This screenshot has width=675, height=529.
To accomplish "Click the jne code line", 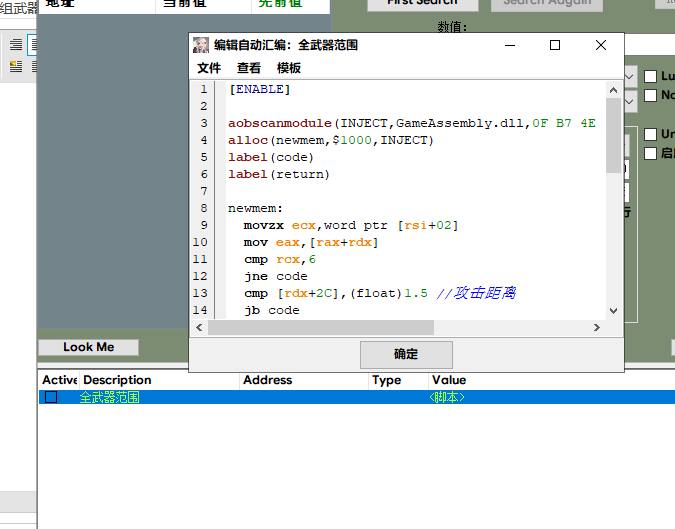I will pyautogui.click(x=276, y=276).
